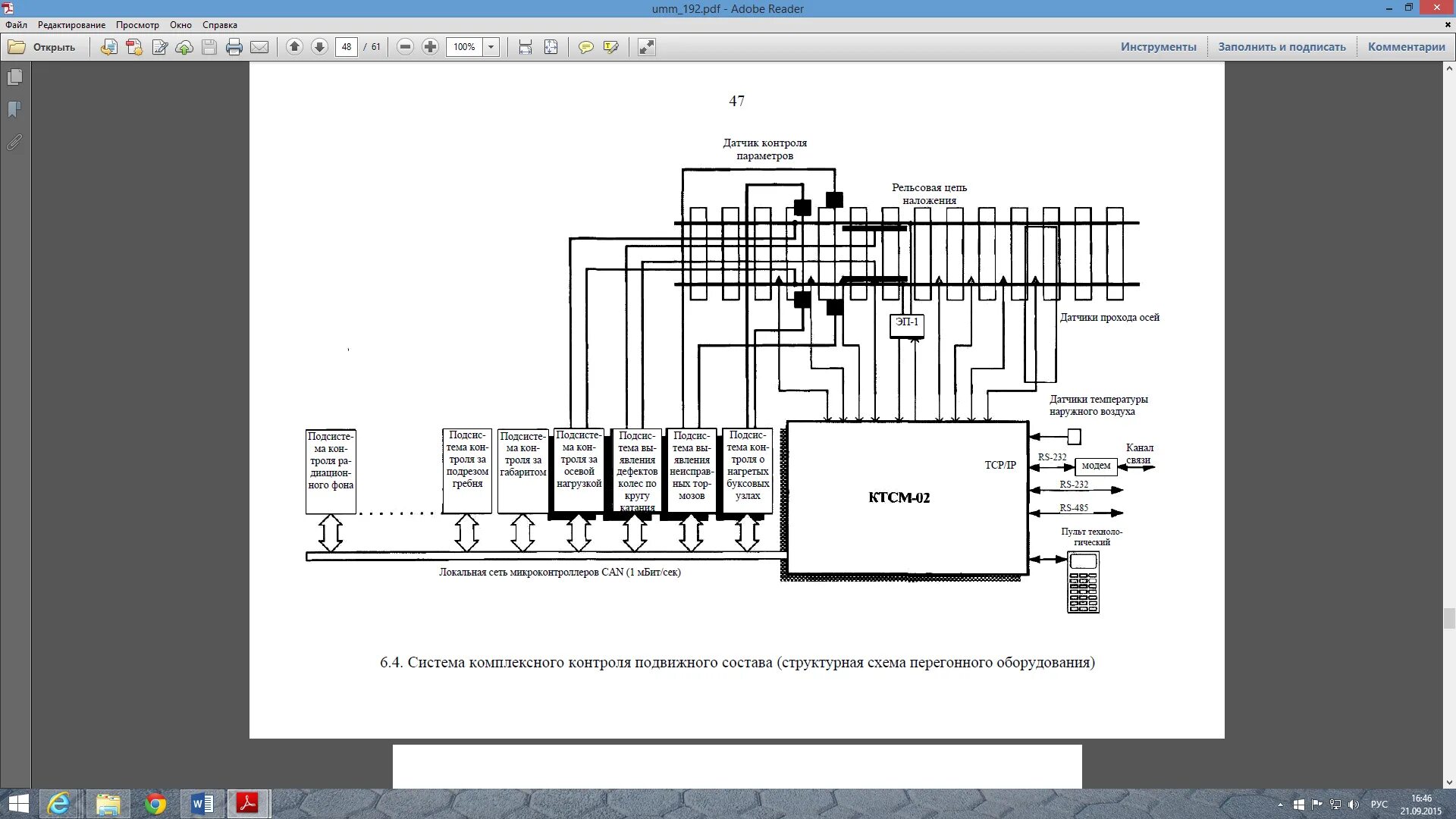Add sticky note comment icon

tap(585, 47)
